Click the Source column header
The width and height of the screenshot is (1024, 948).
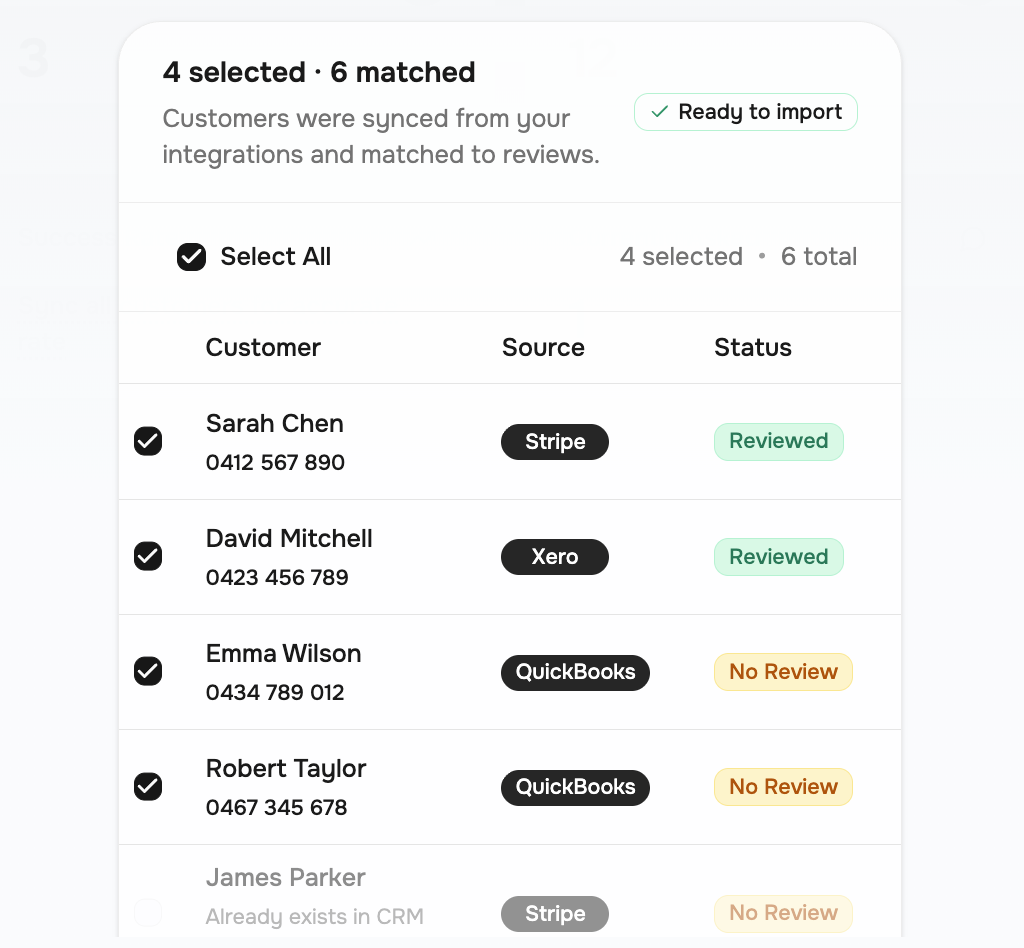(543, 347)
